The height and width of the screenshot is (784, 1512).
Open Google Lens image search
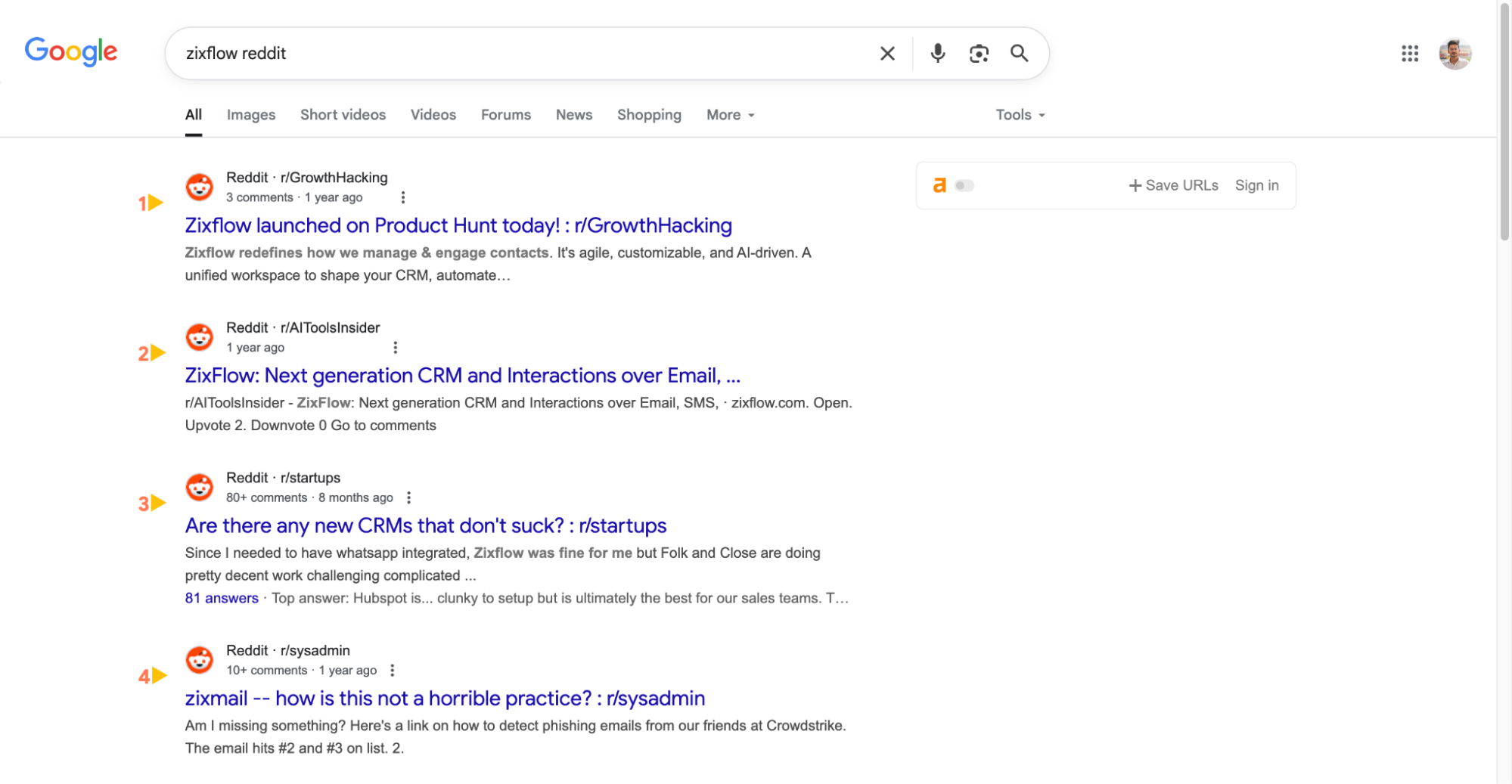[x=979, y=53]
